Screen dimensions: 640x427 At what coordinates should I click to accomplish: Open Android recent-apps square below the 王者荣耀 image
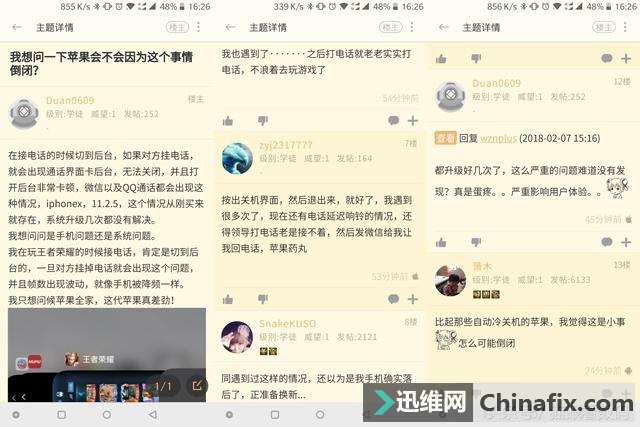tap(62, 415)
